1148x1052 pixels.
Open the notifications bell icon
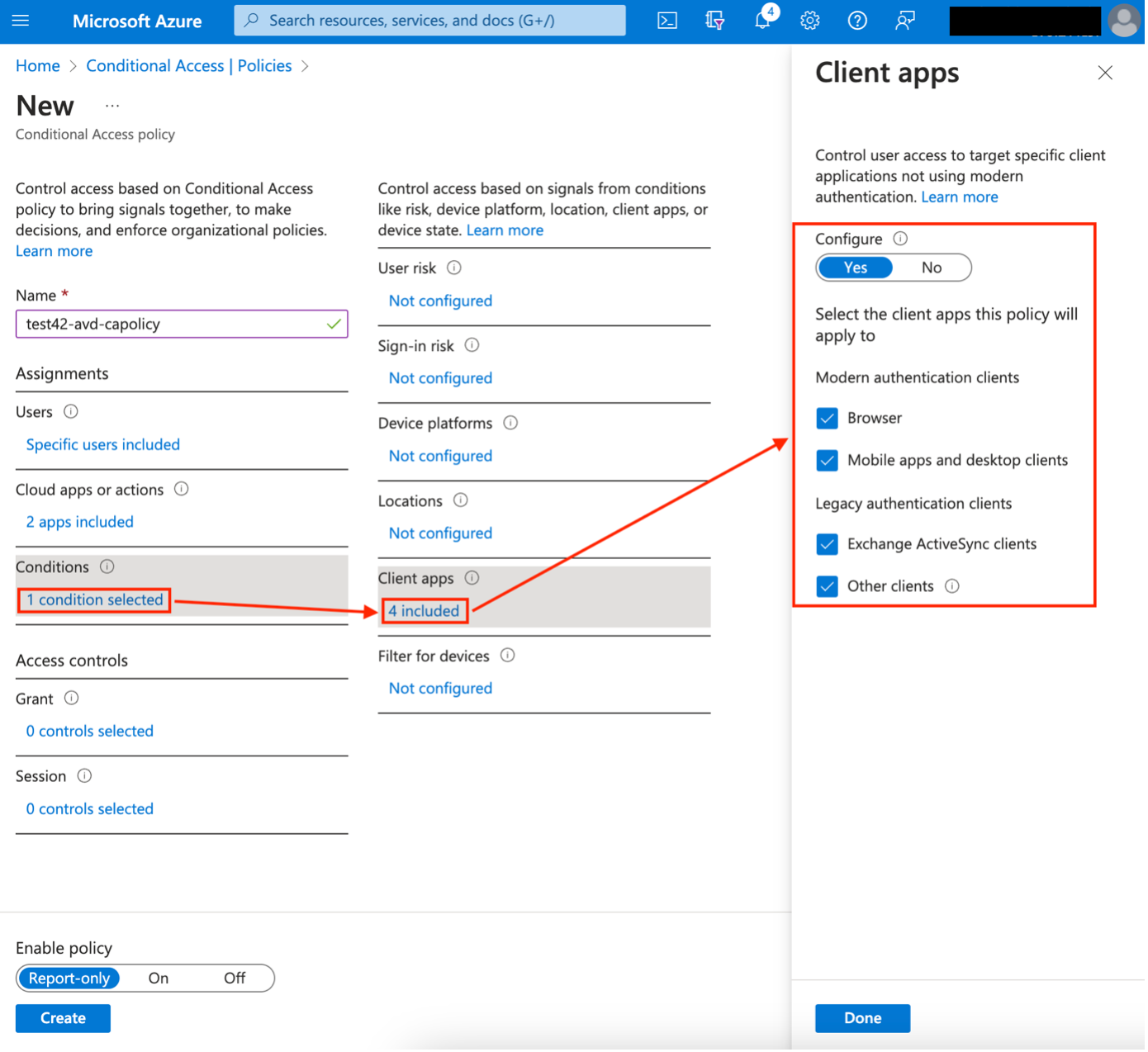pyautogui.click(x=762, y=21)
